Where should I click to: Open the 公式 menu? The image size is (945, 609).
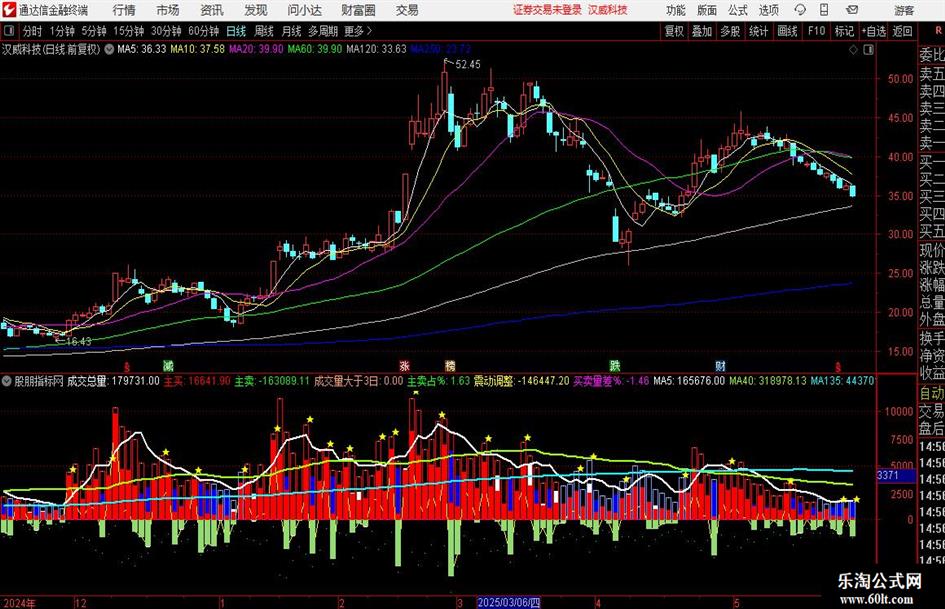click(737, 10)
